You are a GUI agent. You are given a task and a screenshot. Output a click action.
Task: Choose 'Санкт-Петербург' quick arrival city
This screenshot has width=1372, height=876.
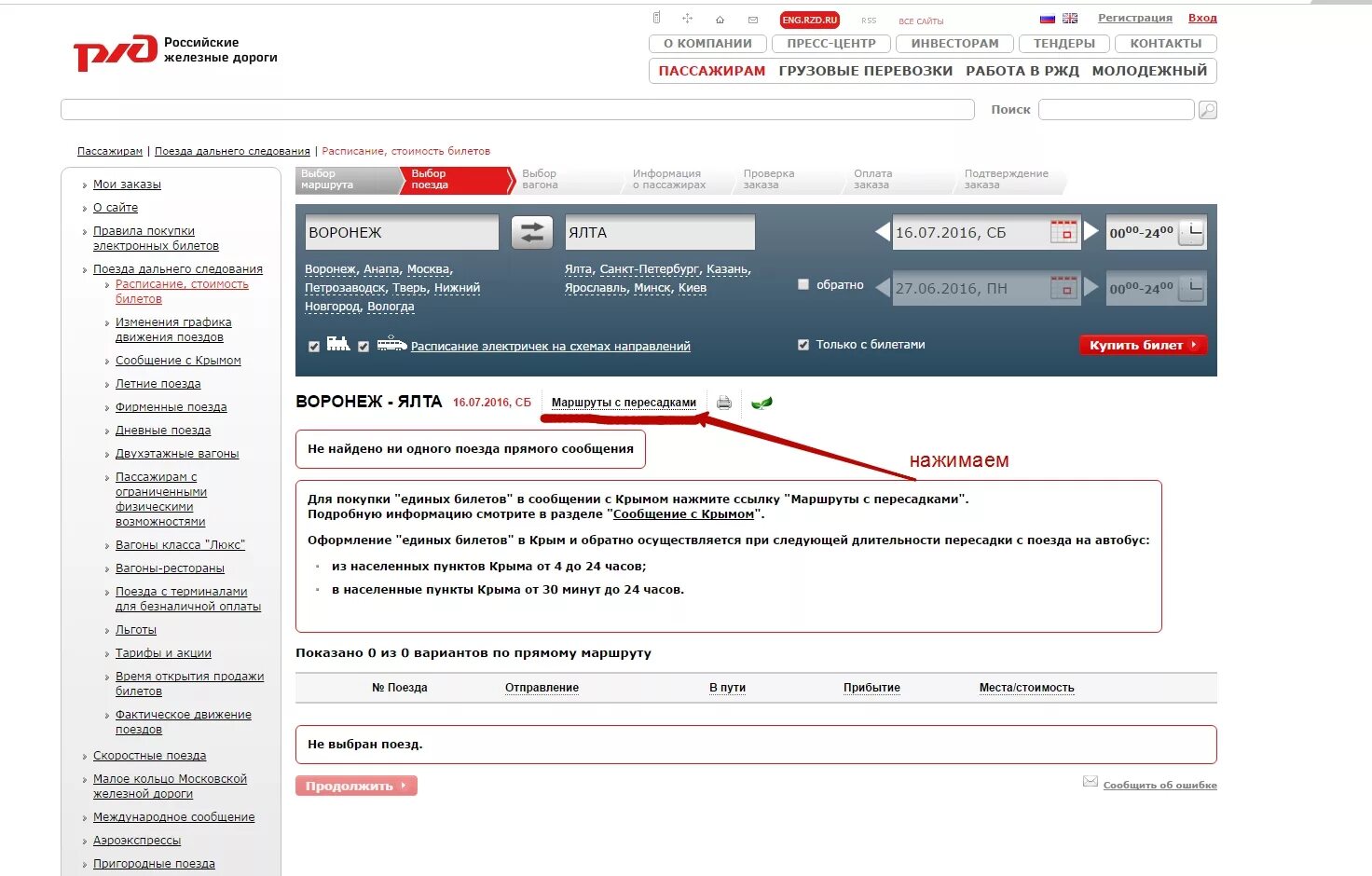pos(650,269)
